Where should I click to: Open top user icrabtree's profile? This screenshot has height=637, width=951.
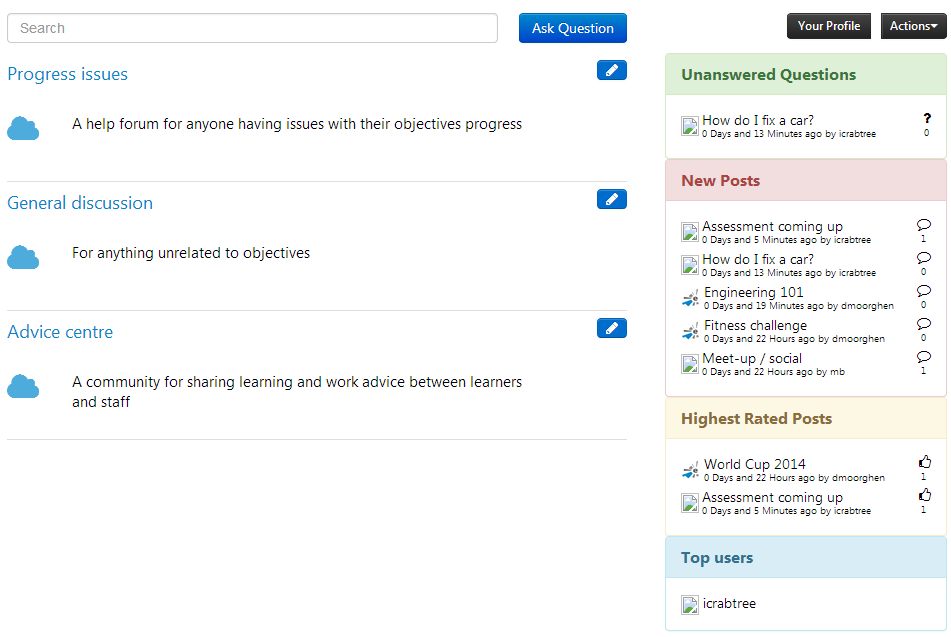point(729,604)
